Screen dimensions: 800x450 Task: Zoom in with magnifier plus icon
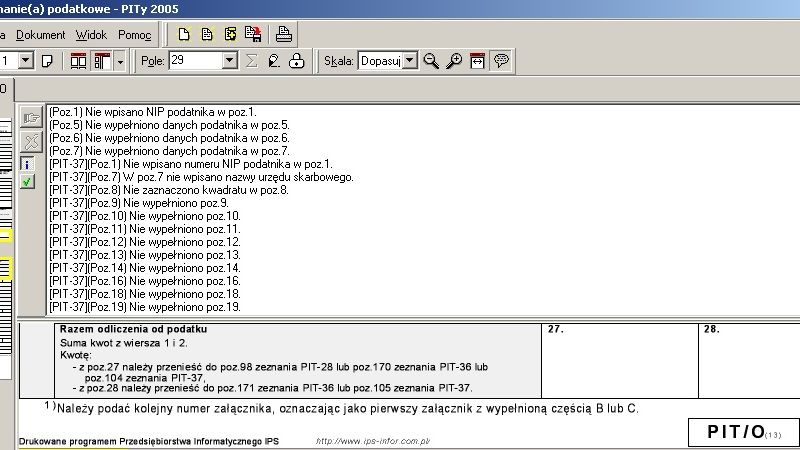pos(454,61)
